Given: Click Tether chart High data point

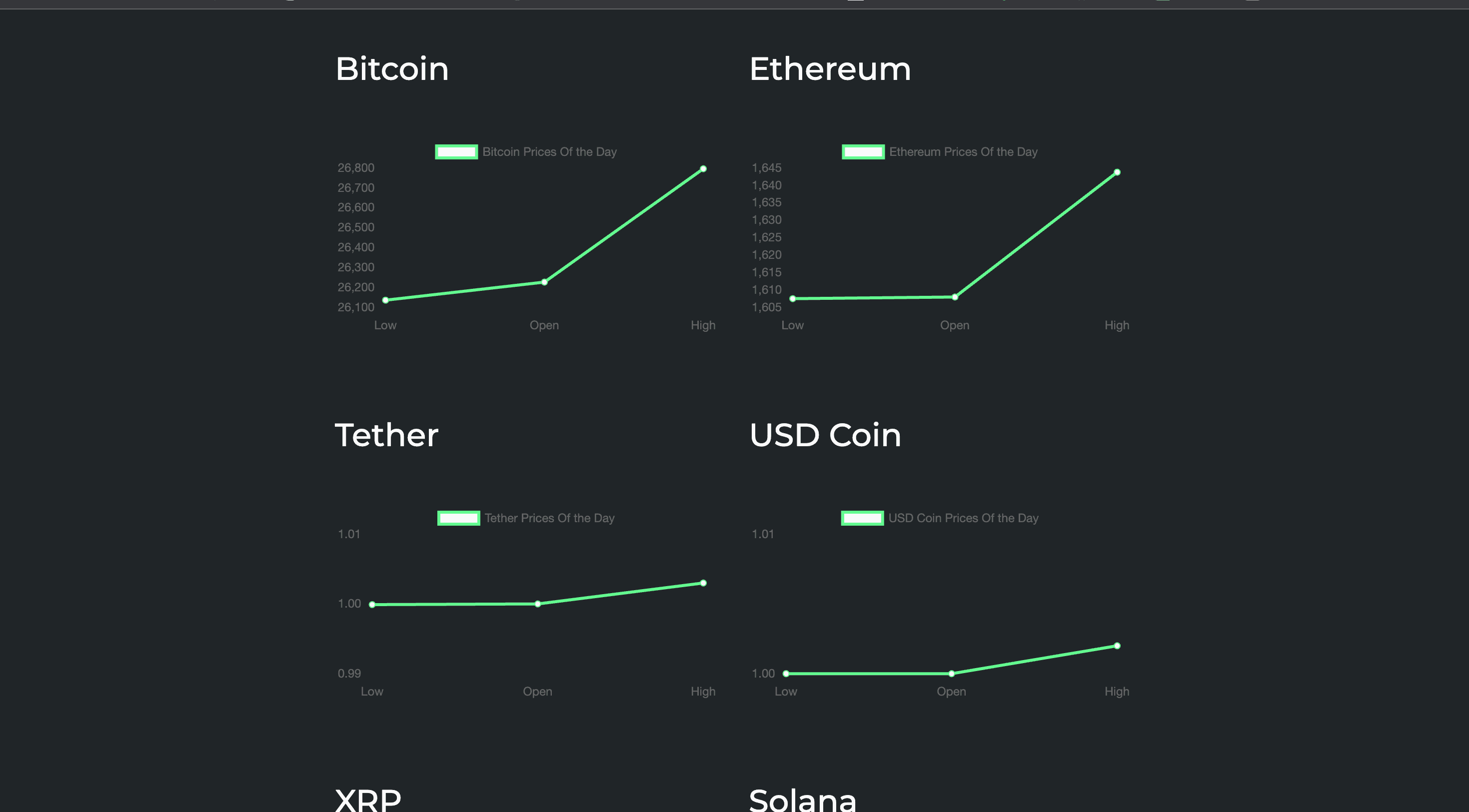Looking at the screenshot, I should [703, 583].
